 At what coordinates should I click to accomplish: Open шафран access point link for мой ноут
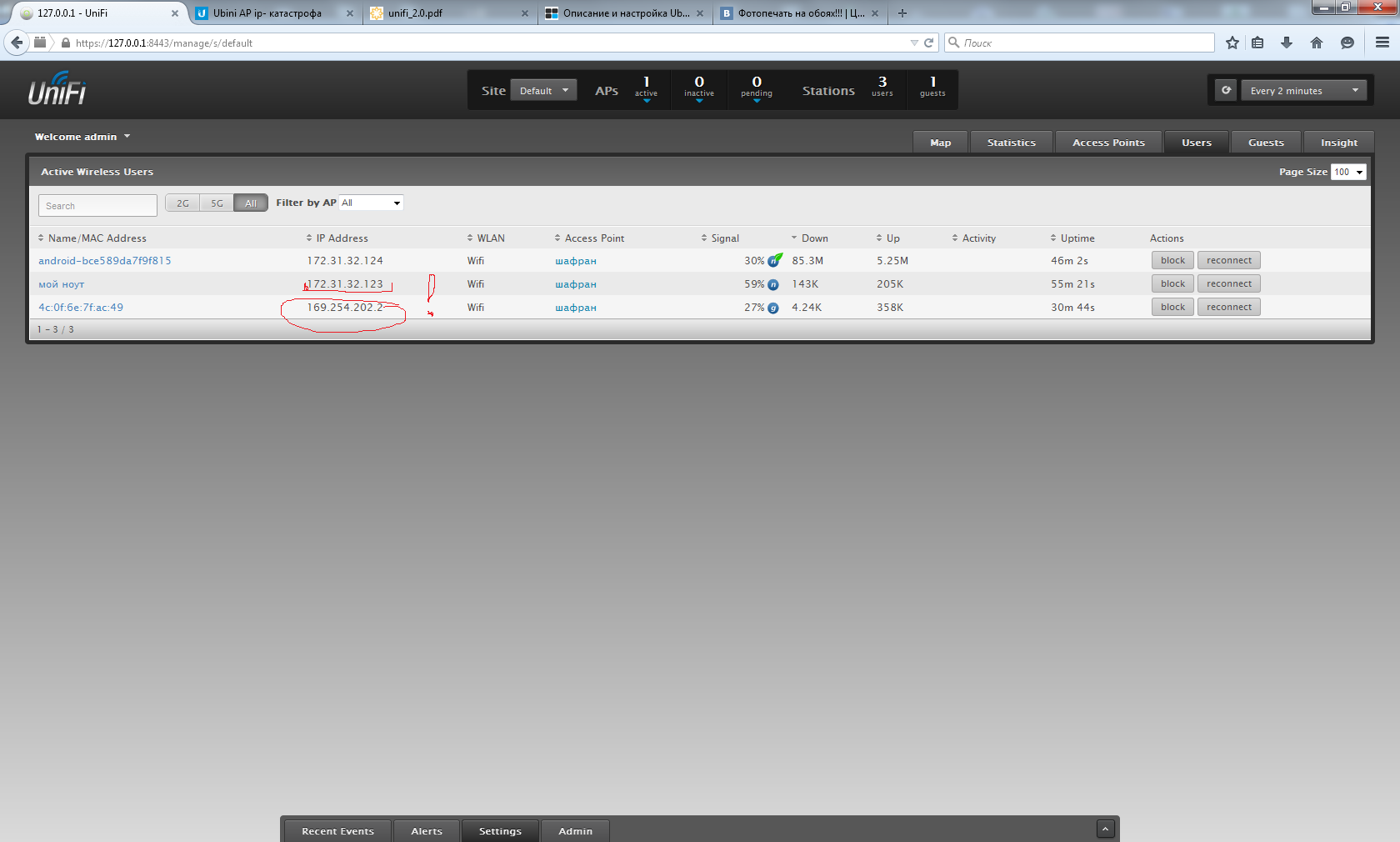(x=576, y=284)
